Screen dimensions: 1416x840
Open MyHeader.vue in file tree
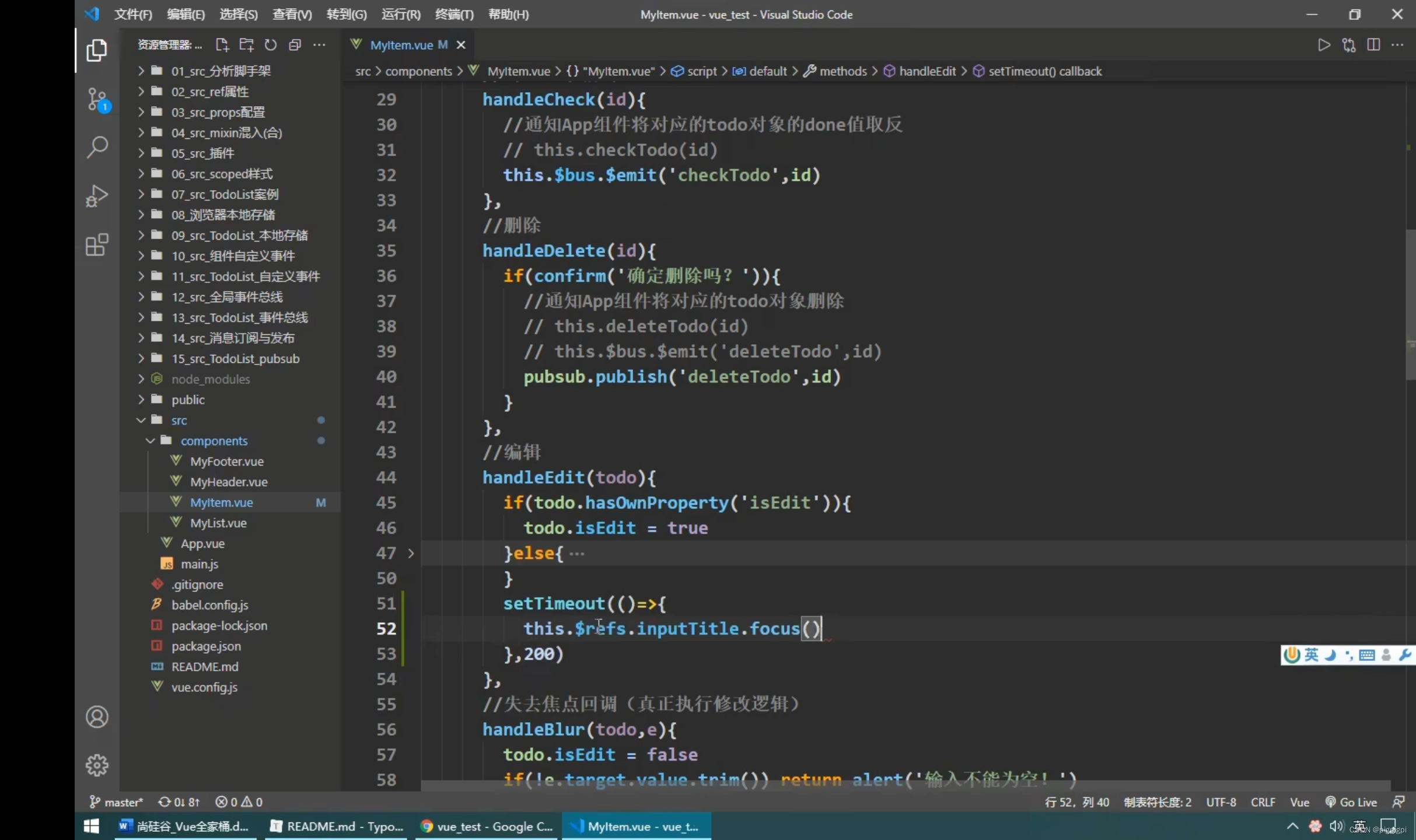click(229, 482)
